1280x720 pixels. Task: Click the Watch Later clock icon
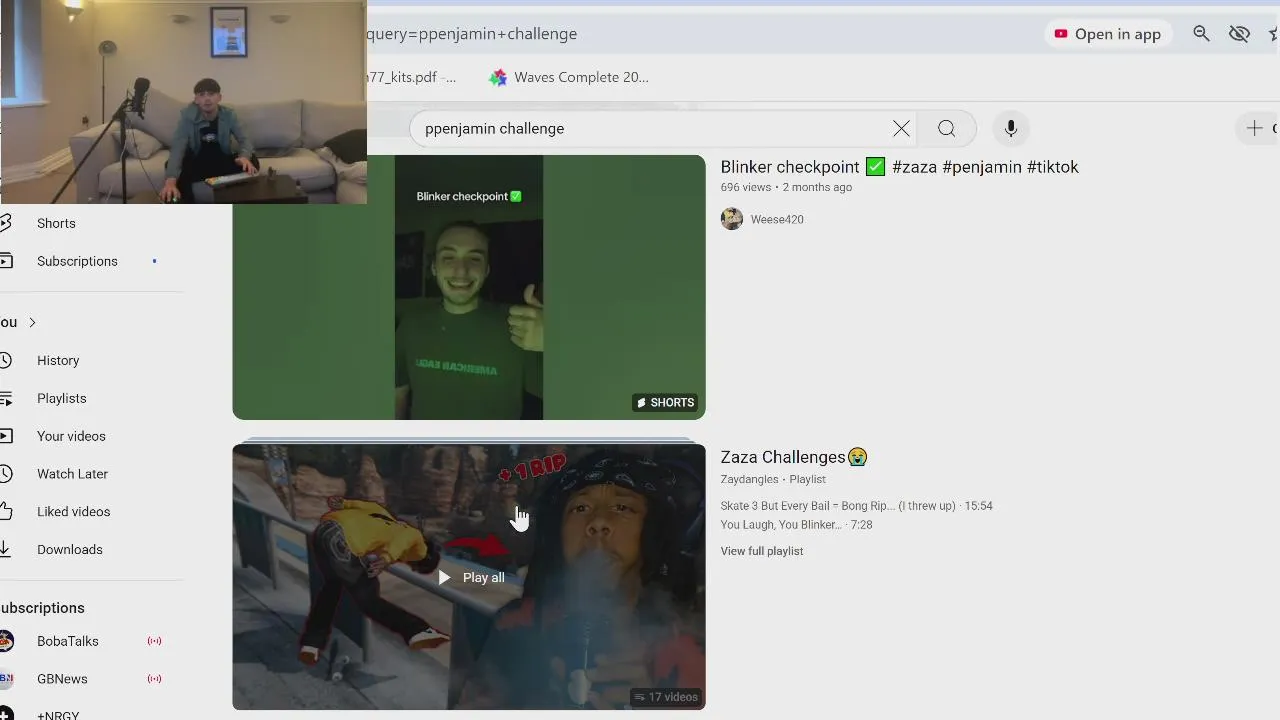pyautogui.click(x=5, y=474)
